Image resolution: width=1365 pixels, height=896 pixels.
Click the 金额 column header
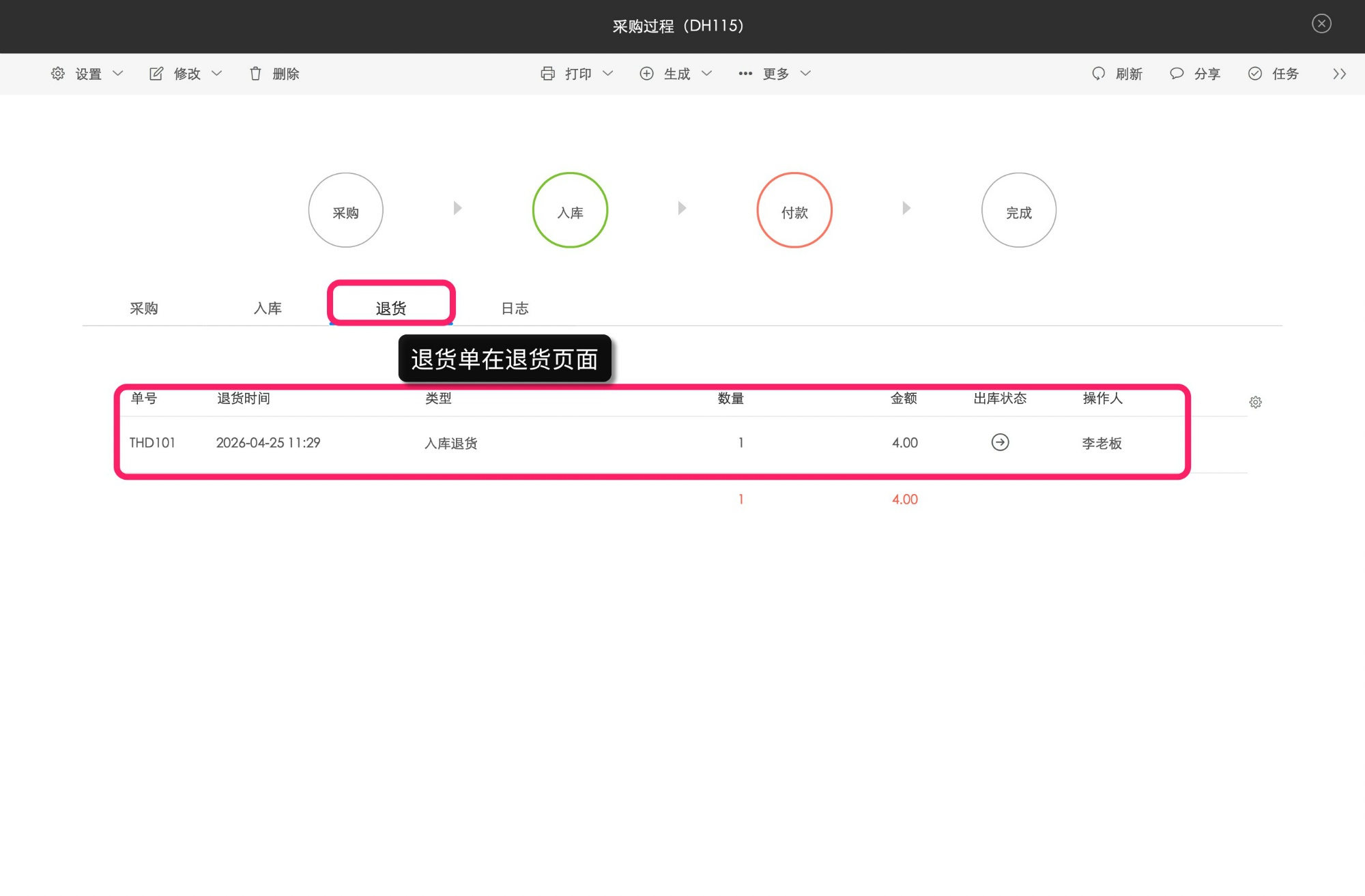pos(904,399)
